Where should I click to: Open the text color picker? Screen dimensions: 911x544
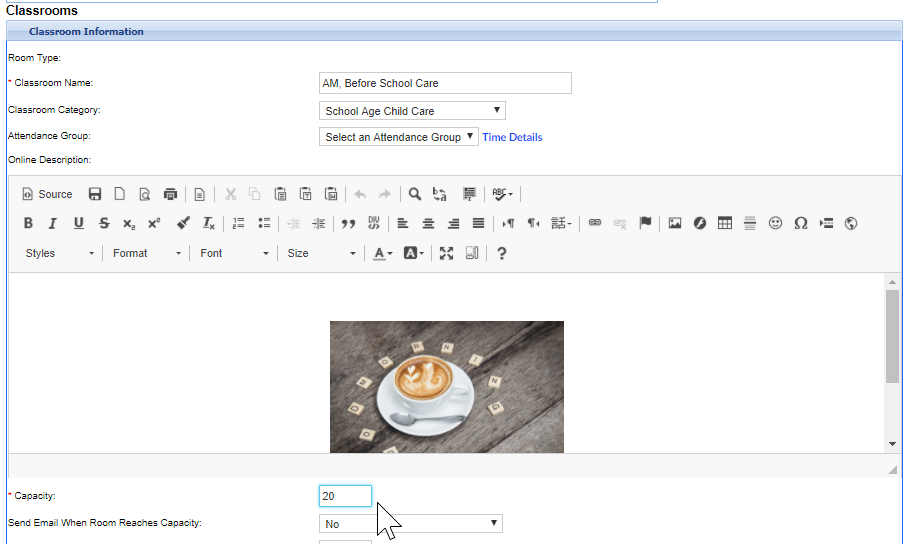[x=382, y=253]
